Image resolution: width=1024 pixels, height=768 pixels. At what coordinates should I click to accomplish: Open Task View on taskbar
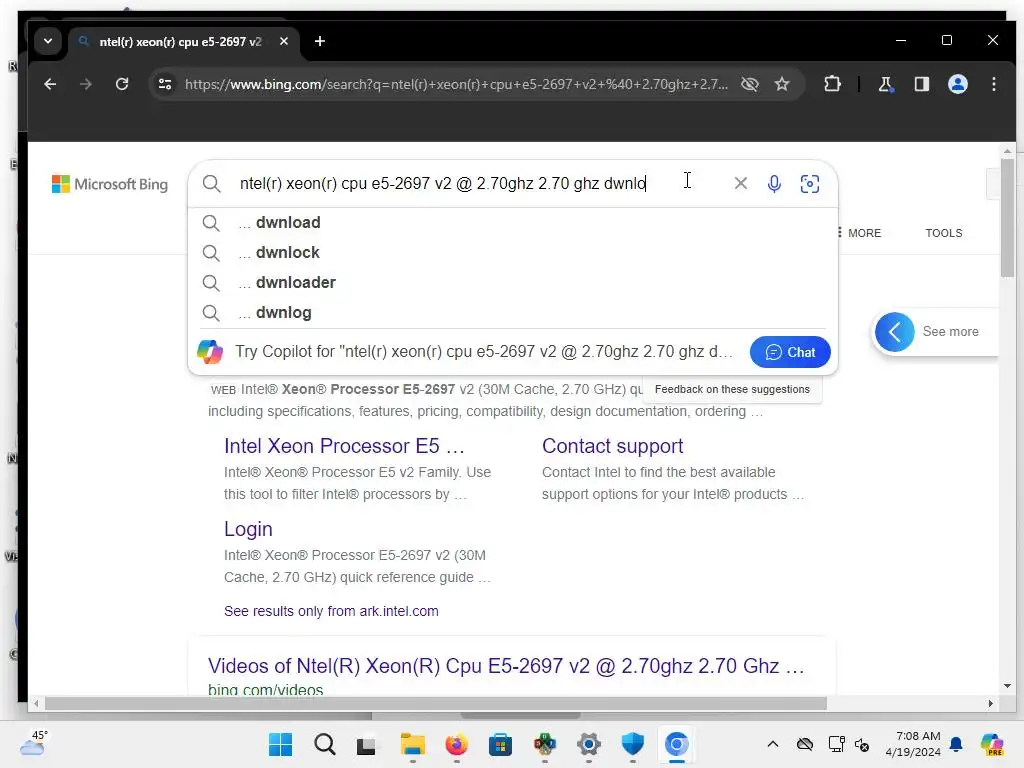tap(366, 744)
